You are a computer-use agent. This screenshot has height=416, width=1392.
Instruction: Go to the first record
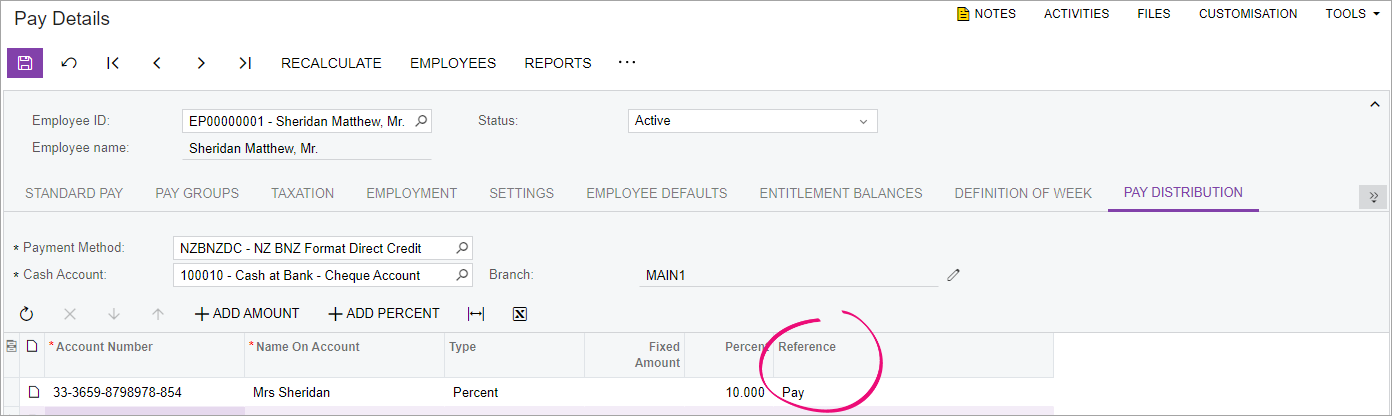coord(113,63)
